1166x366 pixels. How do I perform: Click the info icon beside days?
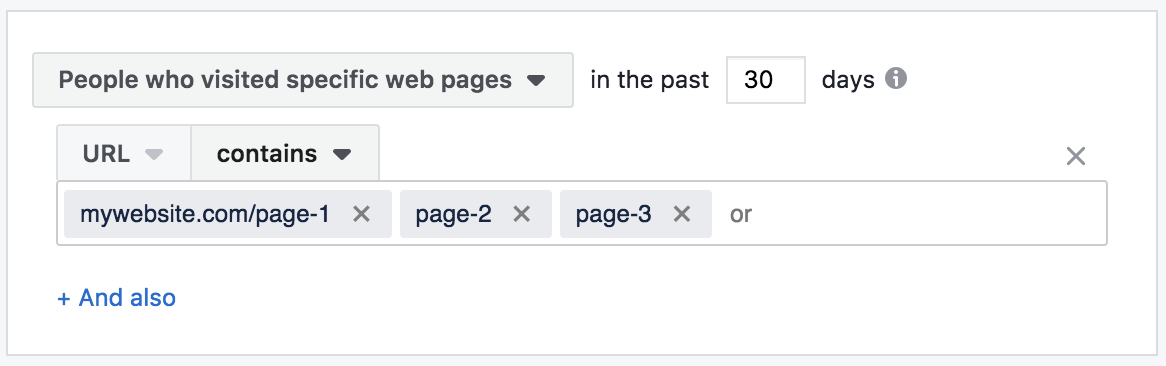pos(895,78)
